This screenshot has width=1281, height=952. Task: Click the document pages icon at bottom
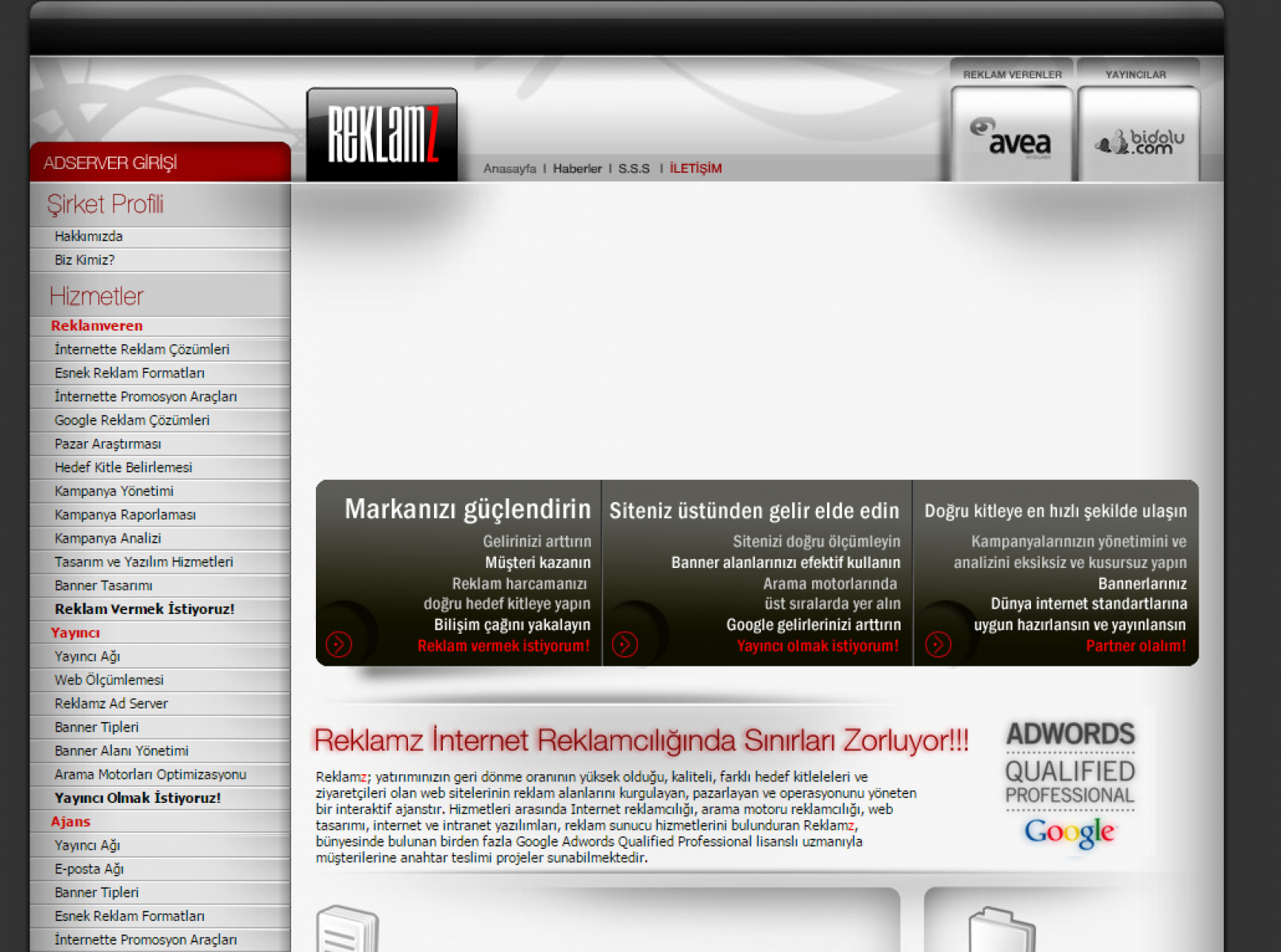tap(347, 930)
